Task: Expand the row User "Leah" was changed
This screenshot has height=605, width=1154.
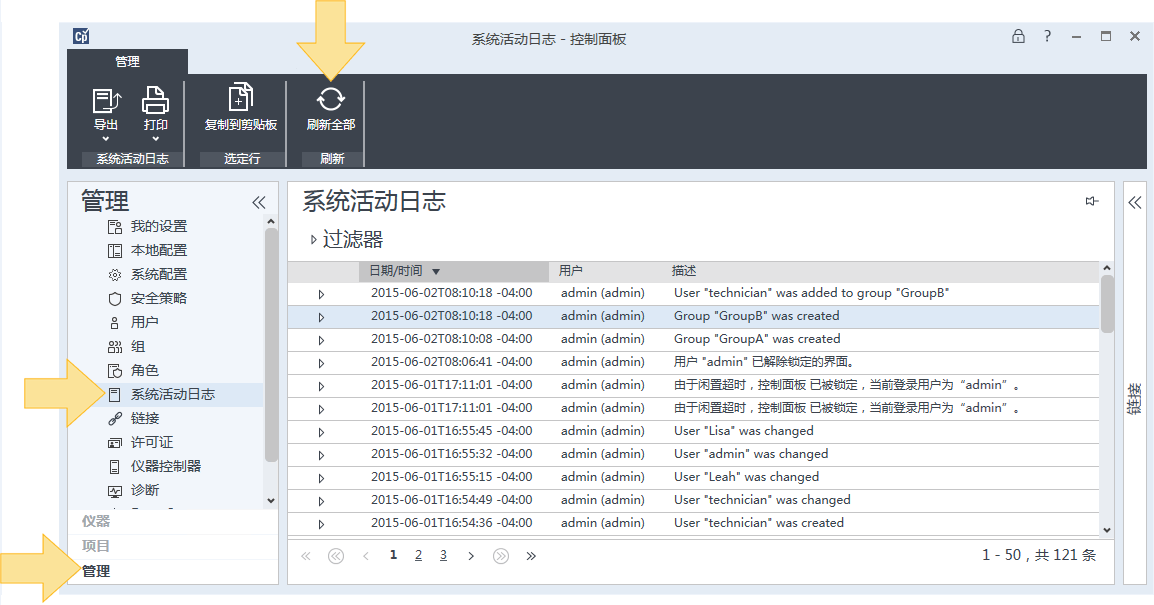Action: point(321,478)
